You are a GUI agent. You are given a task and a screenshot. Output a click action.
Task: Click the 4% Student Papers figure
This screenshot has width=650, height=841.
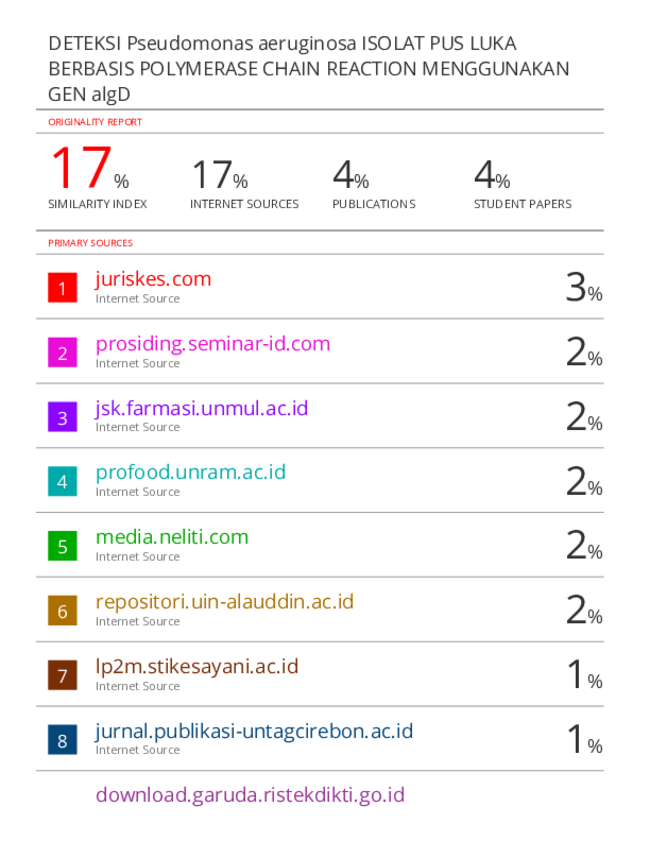click(492, 175)
